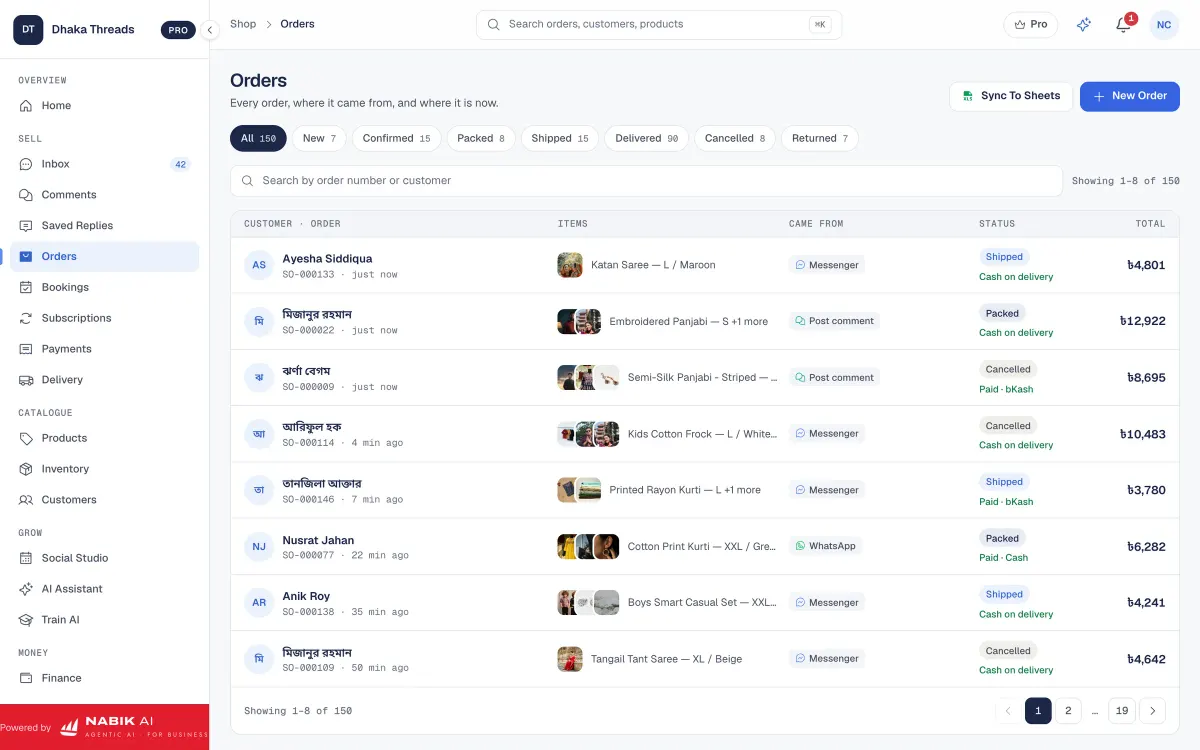Open Home in the sidebar

(x=104, y=106)
